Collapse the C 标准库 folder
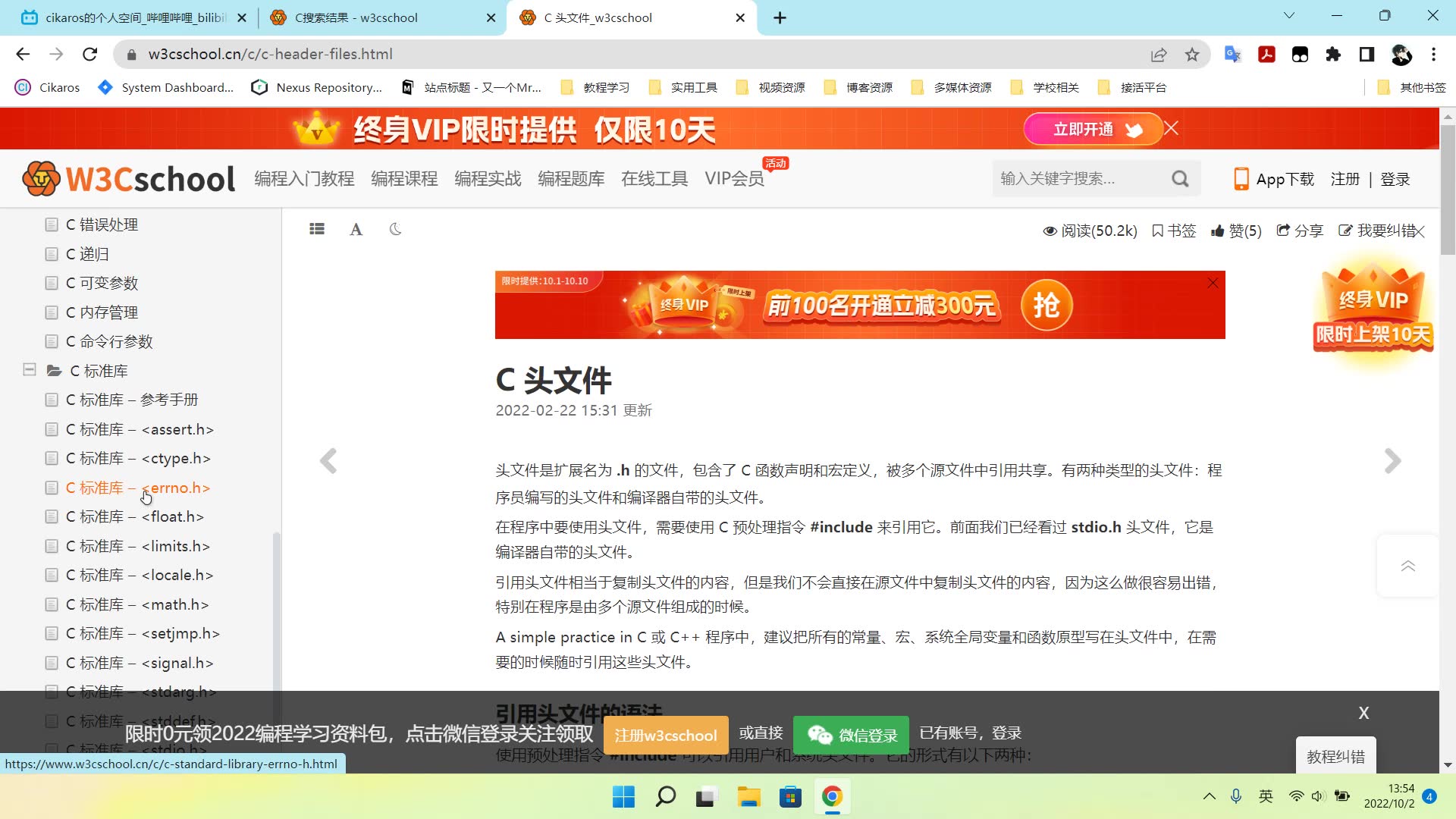This screenshot has width=1456, height=819. pyautogui.click(x=30, y=370)
